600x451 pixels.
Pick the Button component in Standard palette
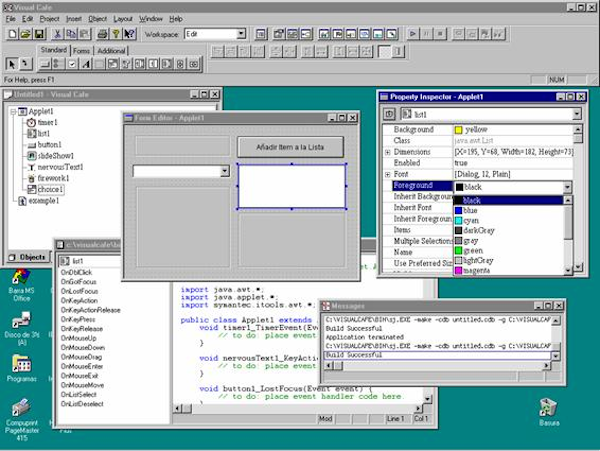point(45,64)
